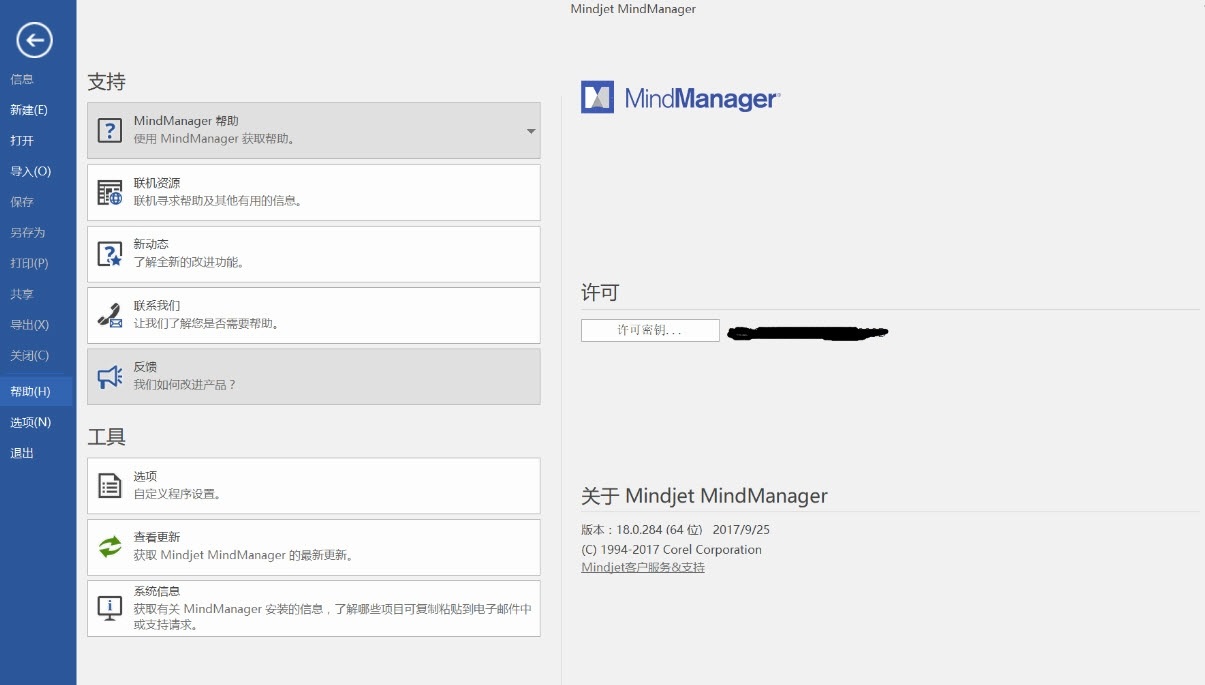Click 让我们了解您是否需要帮助 text
Viewport: 1205px width, 685px height.
click(x=207, y=324)
